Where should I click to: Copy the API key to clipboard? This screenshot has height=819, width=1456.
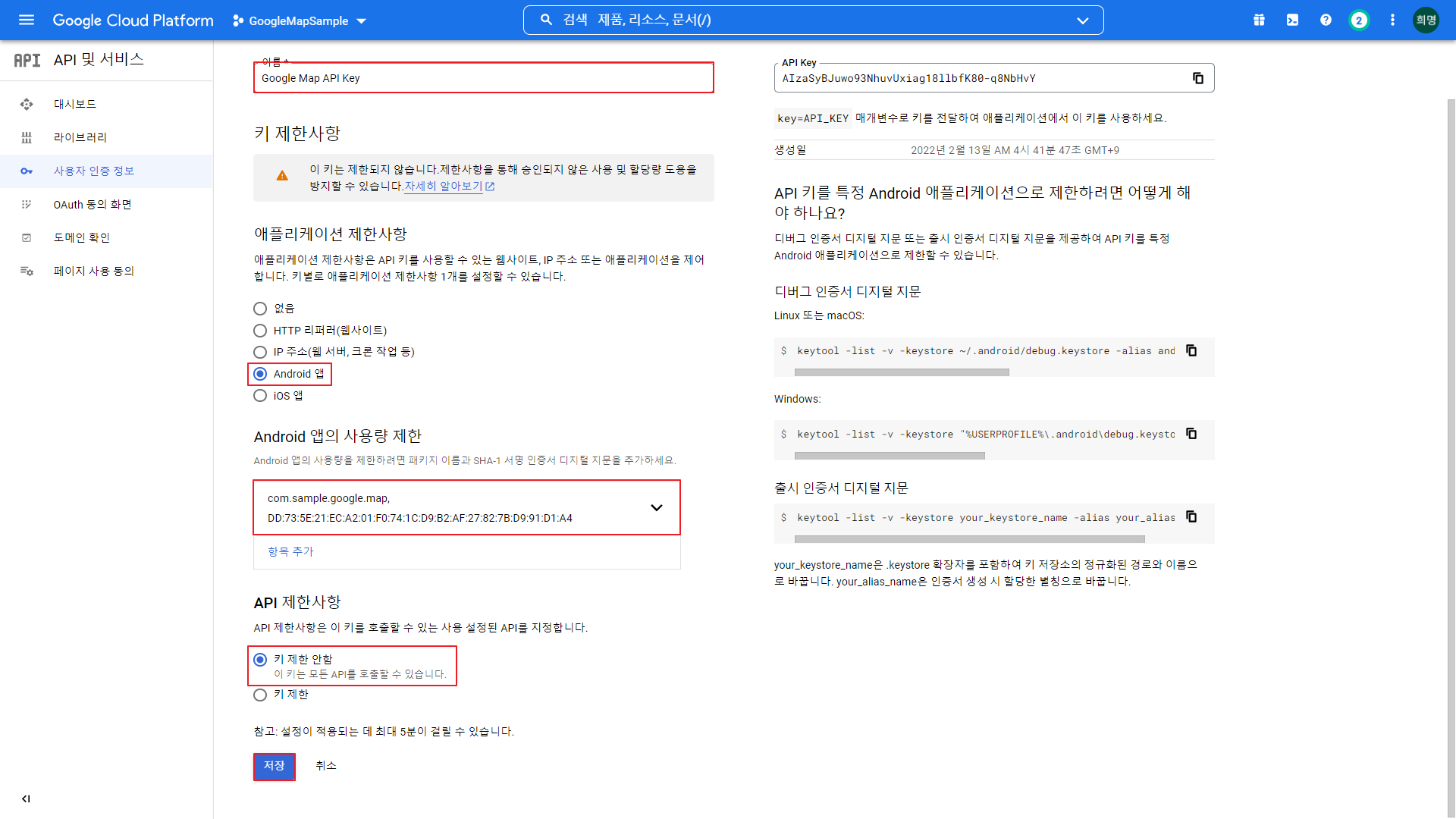point(1198,78)
